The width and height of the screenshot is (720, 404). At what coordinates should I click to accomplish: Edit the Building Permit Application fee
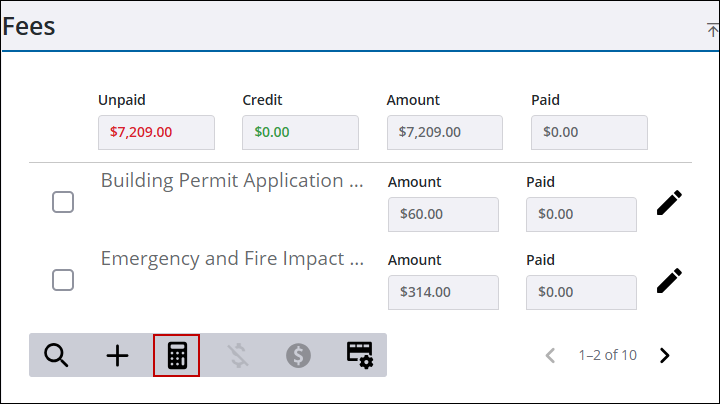point(669,203)
